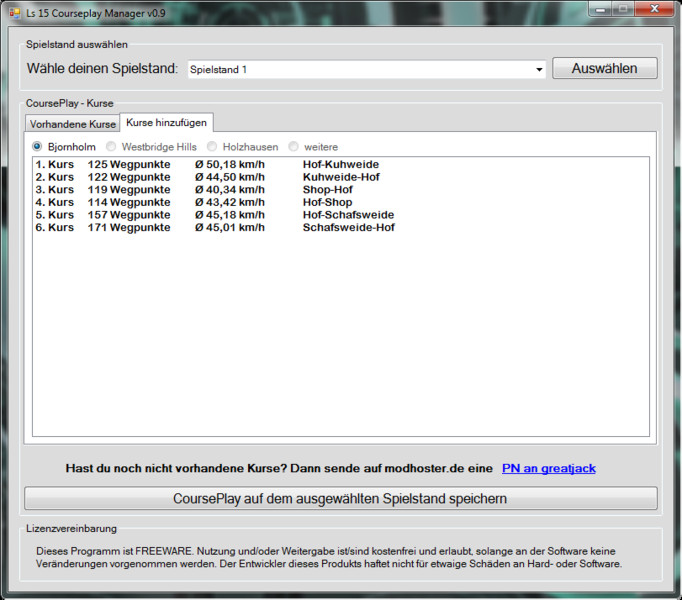This screenshot has height=600, width=682.
Task: Select course 2 Kuhweide-Hof
Action: [215, 177]
